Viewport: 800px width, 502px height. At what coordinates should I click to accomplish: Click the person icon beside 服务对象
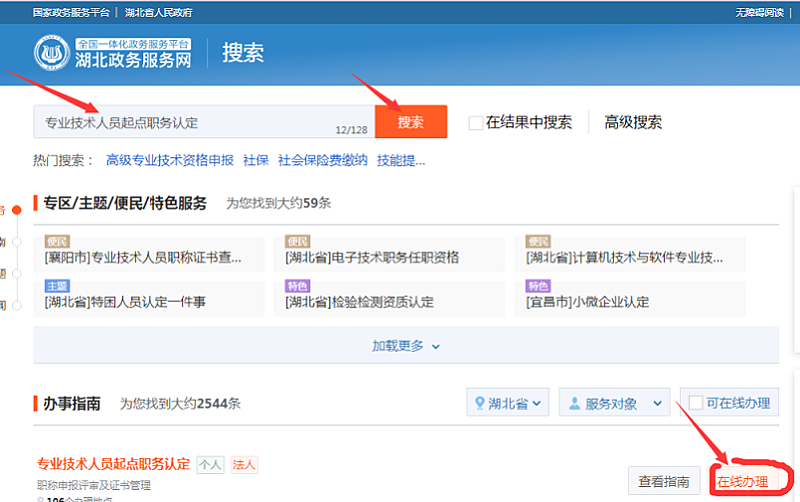point(574,404)
